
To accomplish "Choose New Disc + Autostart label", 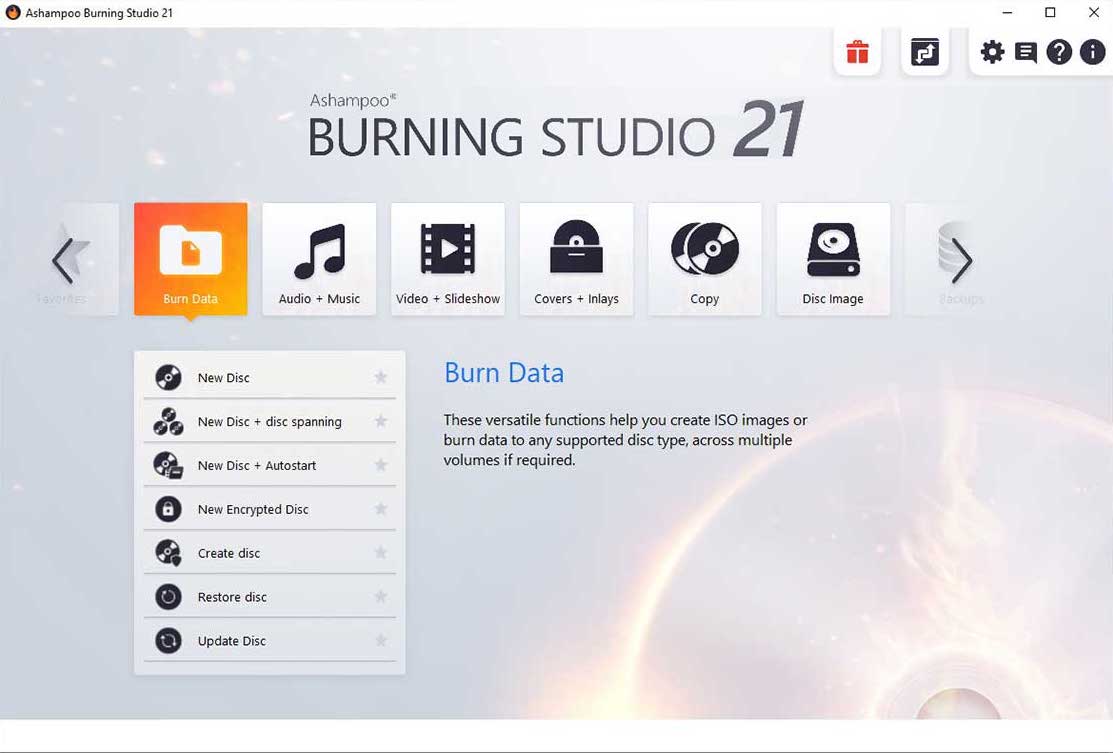I will coord(257,466).
